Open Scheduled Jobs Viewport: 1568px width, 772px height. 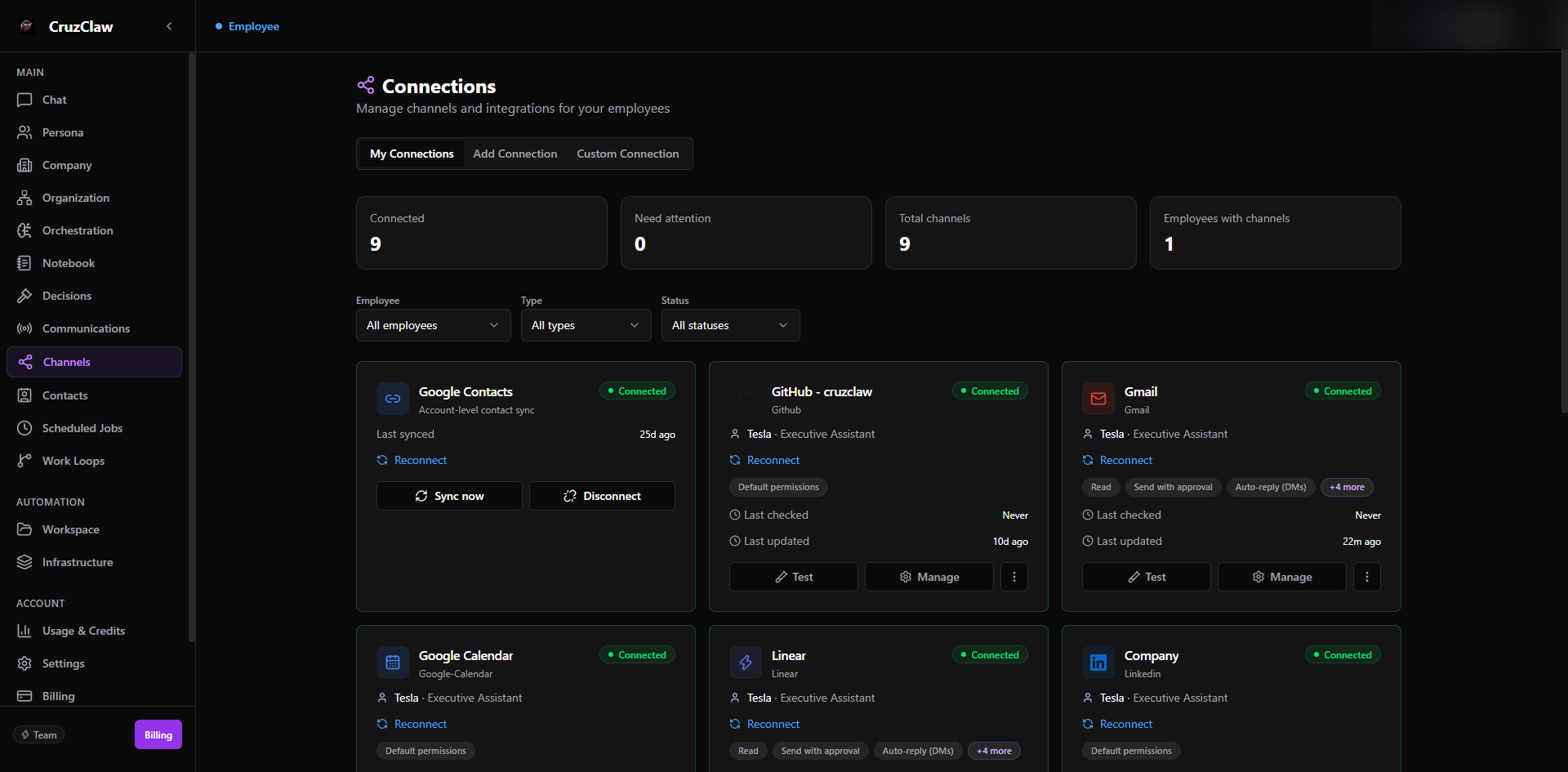pos(94,428)
